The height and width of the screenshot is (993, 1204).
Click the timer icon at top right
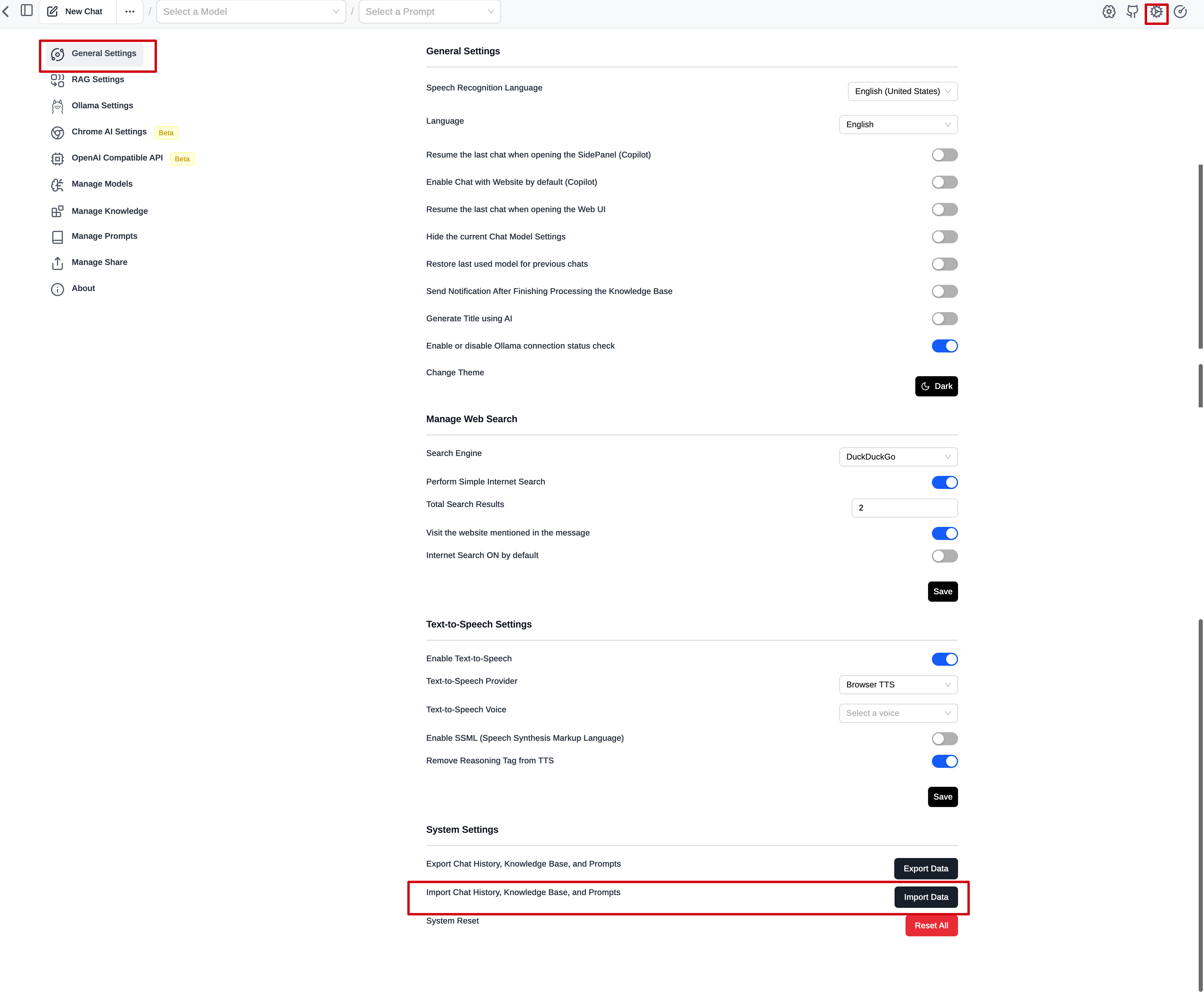click(1180, 12)
